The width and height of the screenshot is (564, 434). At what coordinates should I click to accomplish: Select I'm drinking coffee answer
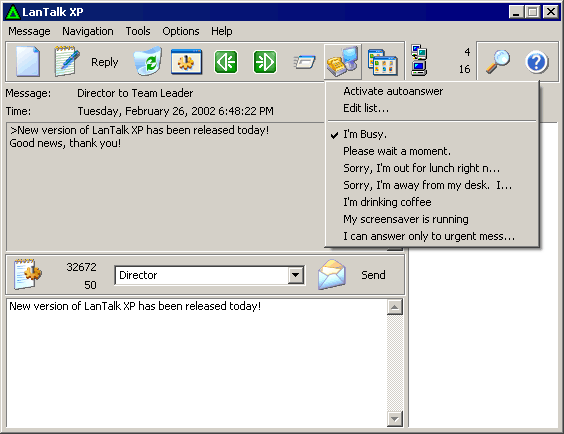(x=432, y=202)
